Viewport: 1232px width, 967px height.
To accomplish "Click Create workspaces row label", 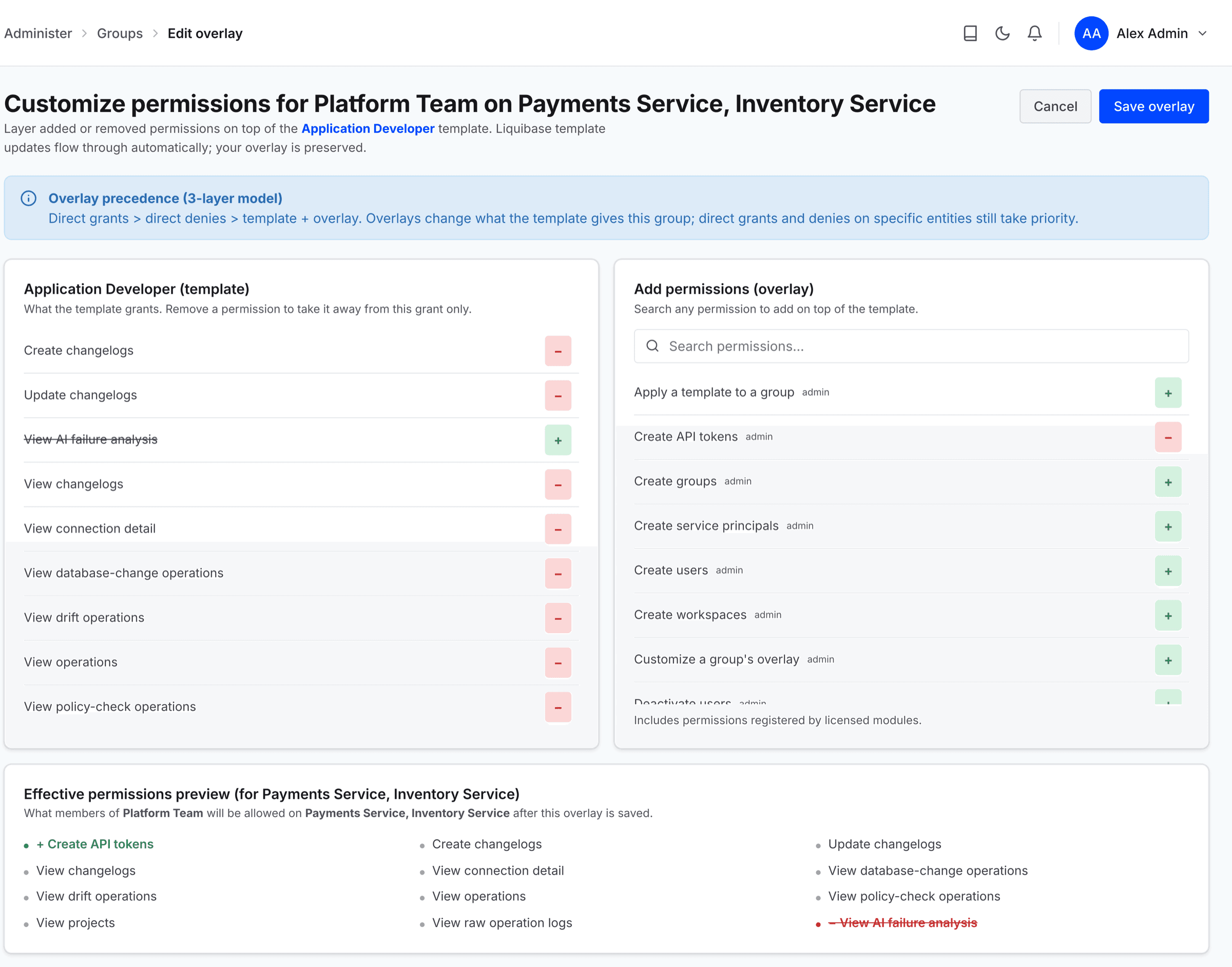I will click(x=690, y=614).
